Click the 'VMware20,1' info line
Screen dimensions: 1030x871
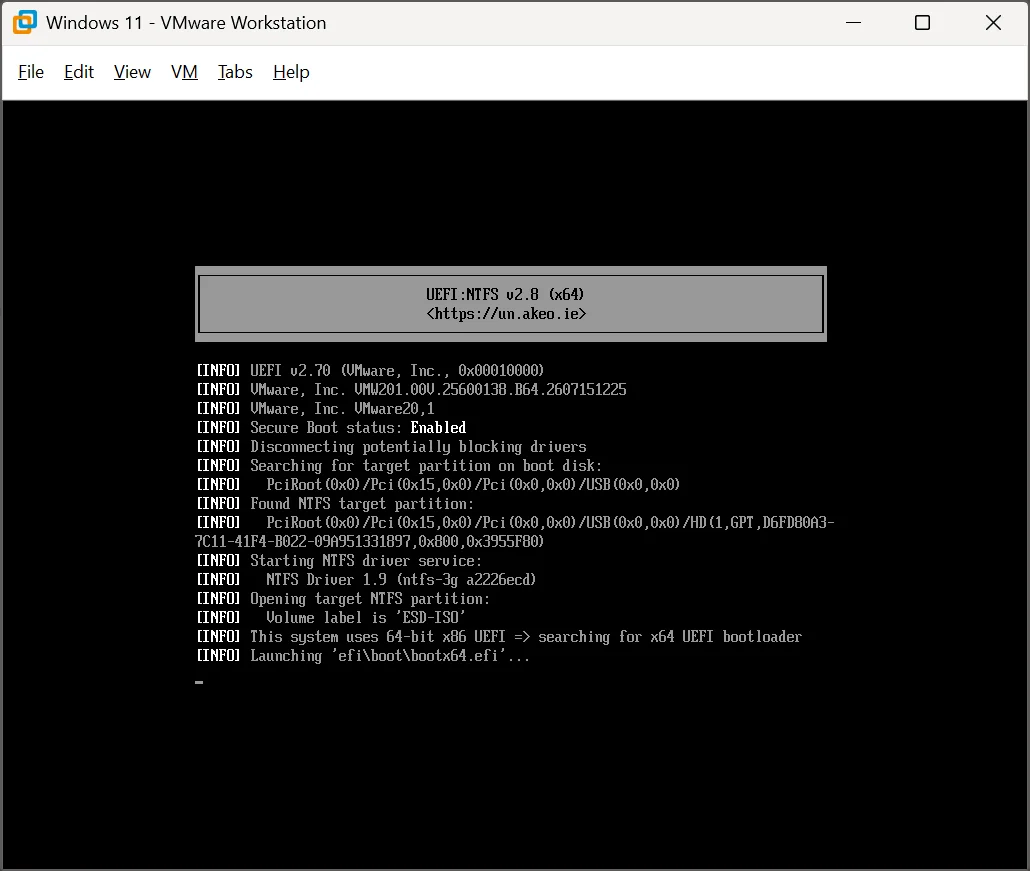pos(315,409)
